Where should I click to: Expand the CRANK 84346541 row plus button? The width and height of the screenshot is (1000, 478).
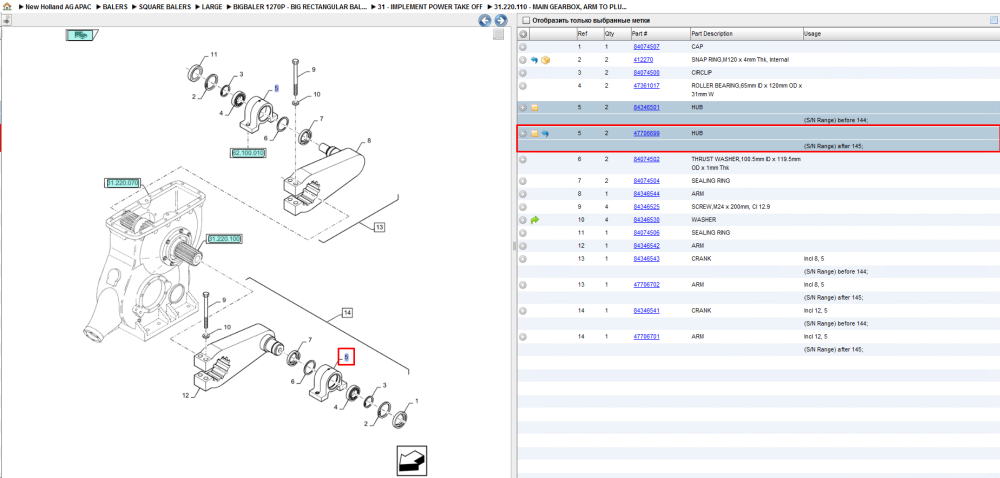[523, 311]
